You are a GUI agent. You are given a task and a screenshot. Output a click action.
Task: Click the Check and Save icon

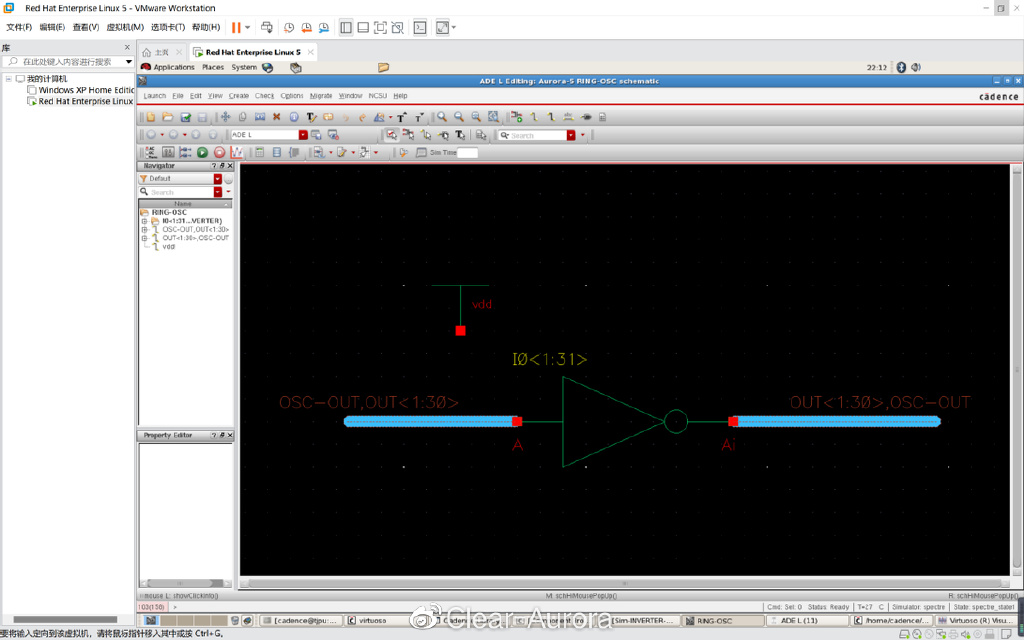[x=185, y=117]
